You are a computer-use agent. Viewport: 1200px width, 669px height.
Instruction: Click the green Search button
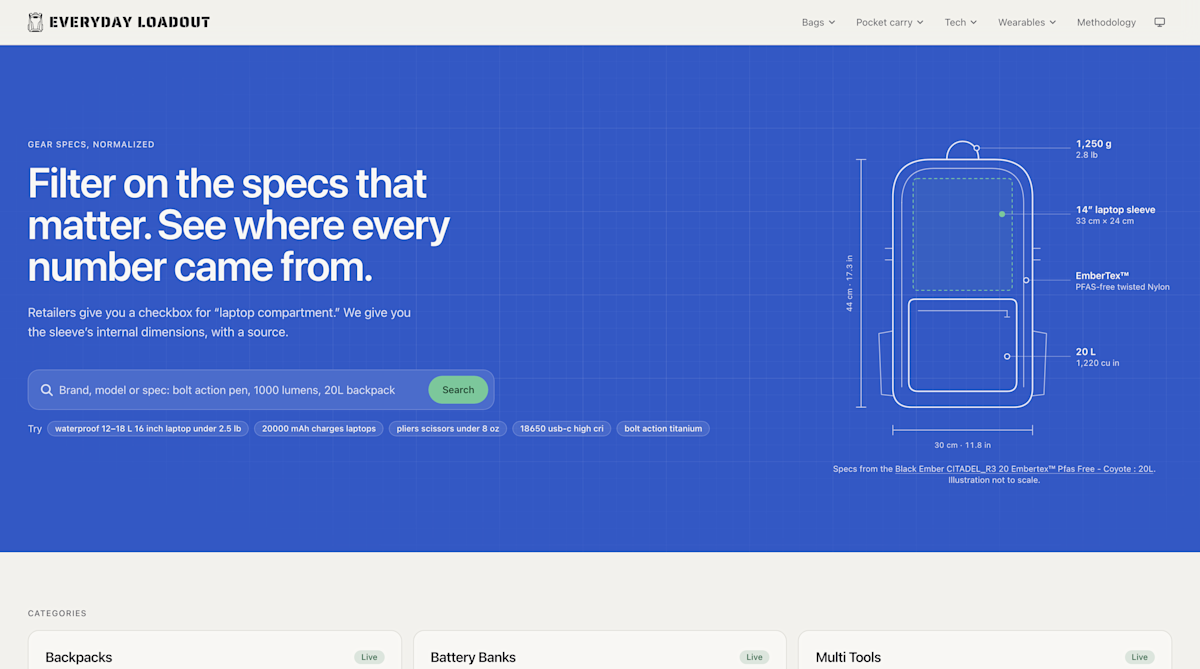458,390
